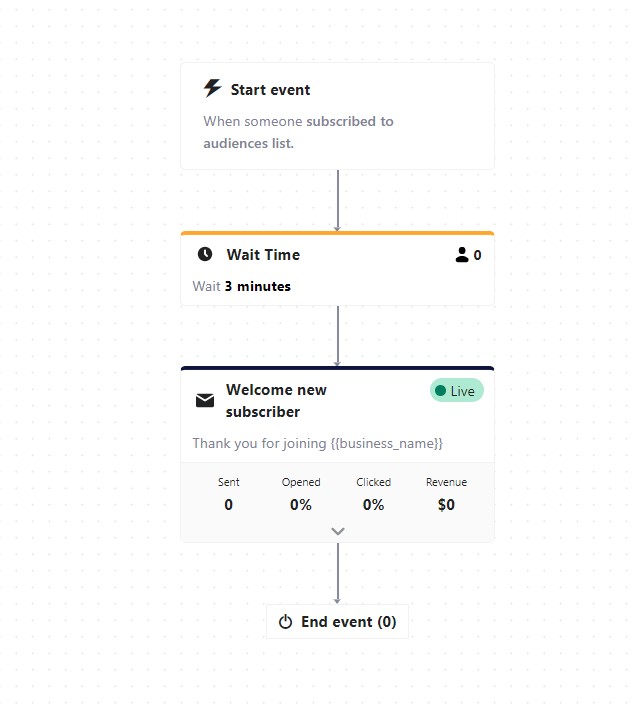Click the green dot in the Live badge
The height and width of the screenshot is (709, 640).
pyautogui.click(x=441, y=391)
